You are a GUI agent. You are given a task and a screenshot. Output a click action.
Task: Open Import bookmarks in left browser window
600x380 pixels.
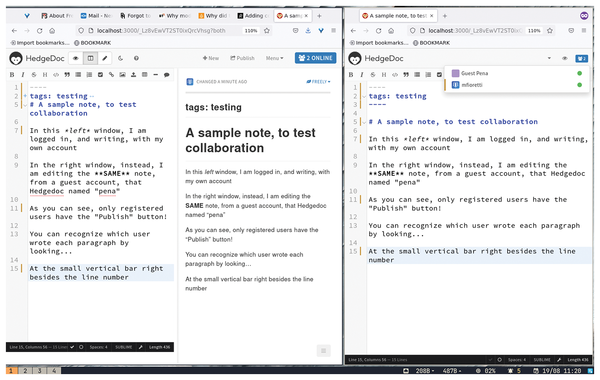(x=40, y=43)
